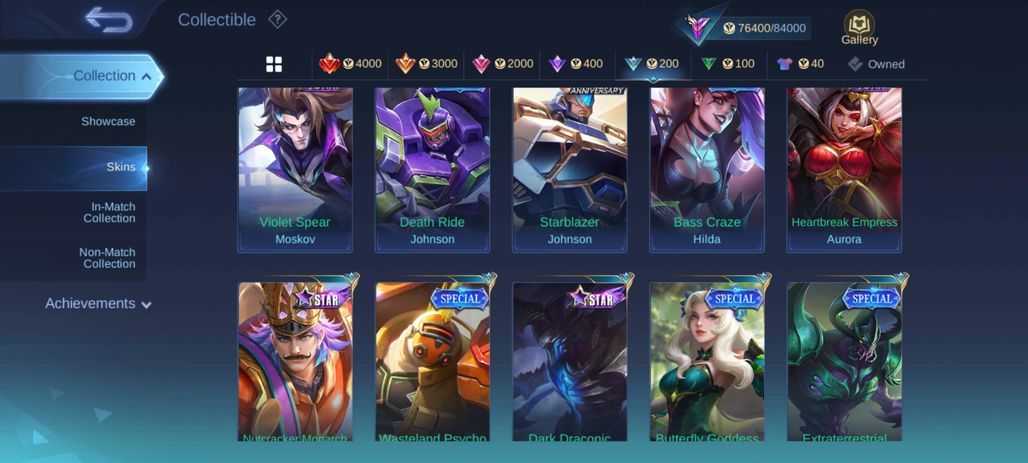The width and height of the screenshot is (1028, 463).
Task: Filter by the pink 2000-point gem tier
Action: click(502, 64)
